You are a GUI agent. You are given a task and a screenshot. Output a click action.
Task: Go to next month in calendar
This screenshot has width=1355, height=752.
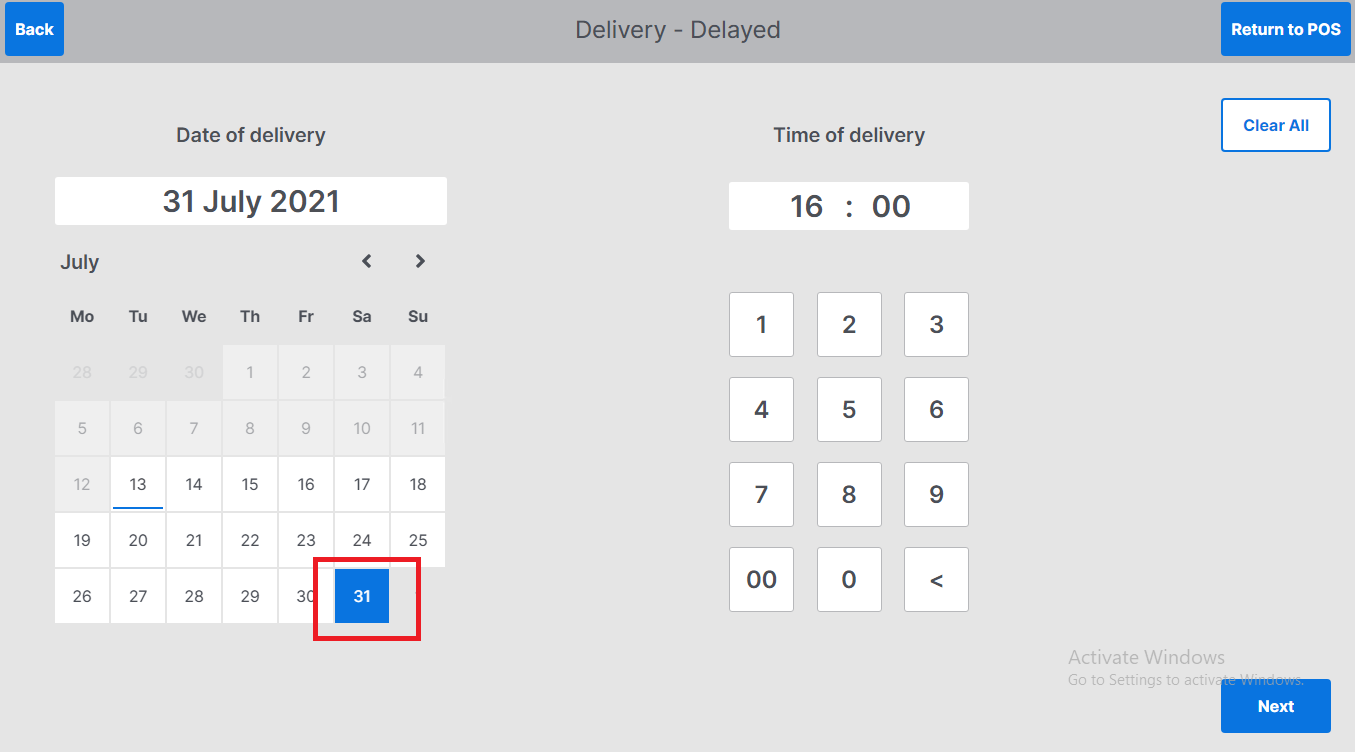[x=420, y=261]
